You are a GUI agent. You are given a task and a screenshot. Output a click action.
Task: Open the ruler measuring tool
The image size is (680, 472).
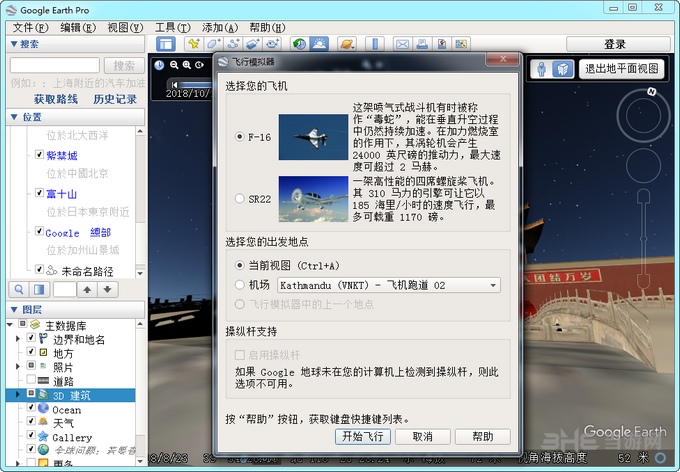coord(375,44)
